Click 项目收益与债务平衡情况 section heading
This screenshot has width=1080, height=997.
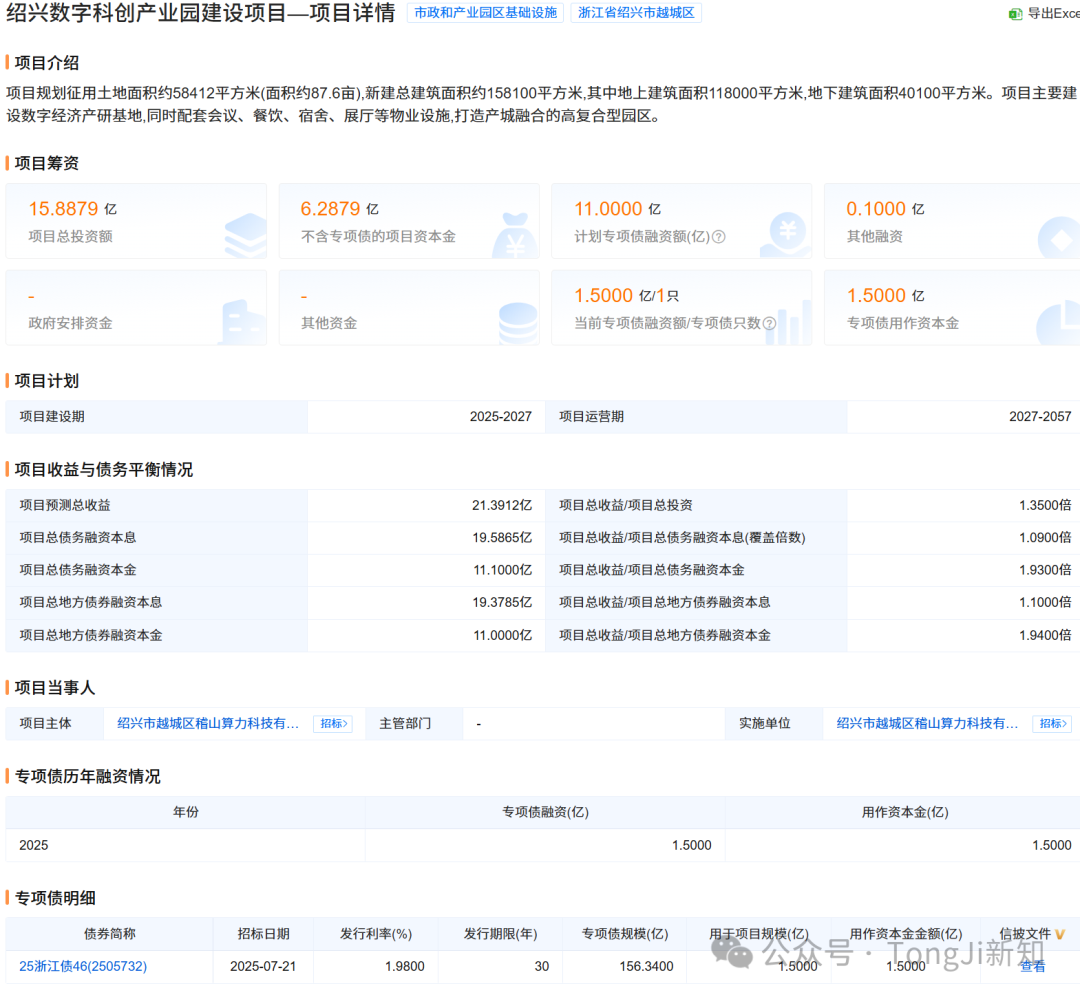pos(103,470)
